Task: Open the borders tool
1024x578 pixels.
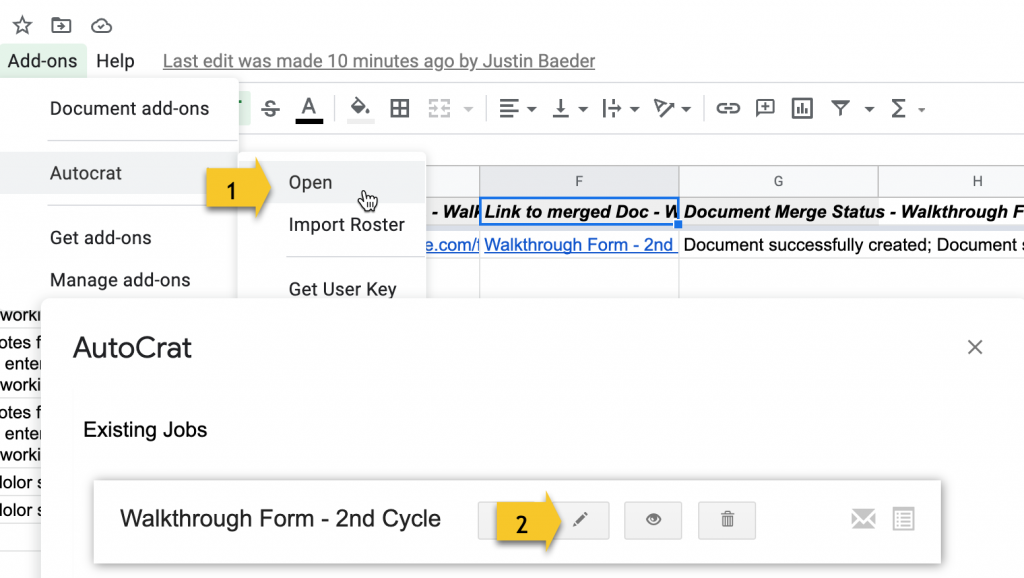Action: coord(400,108)
